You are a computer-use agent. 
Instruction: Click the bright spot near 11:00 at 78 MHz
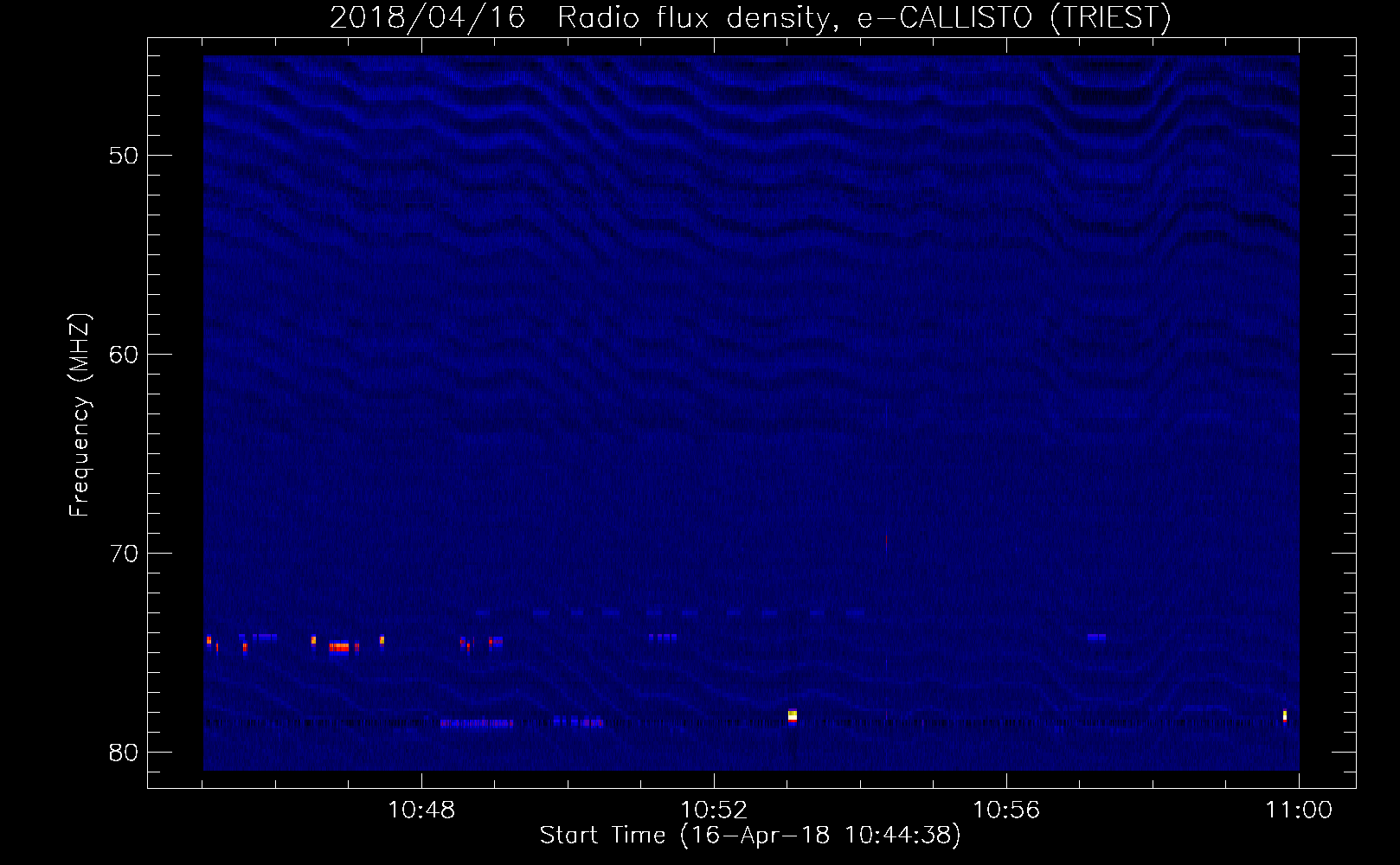(x=1285, y=715)
